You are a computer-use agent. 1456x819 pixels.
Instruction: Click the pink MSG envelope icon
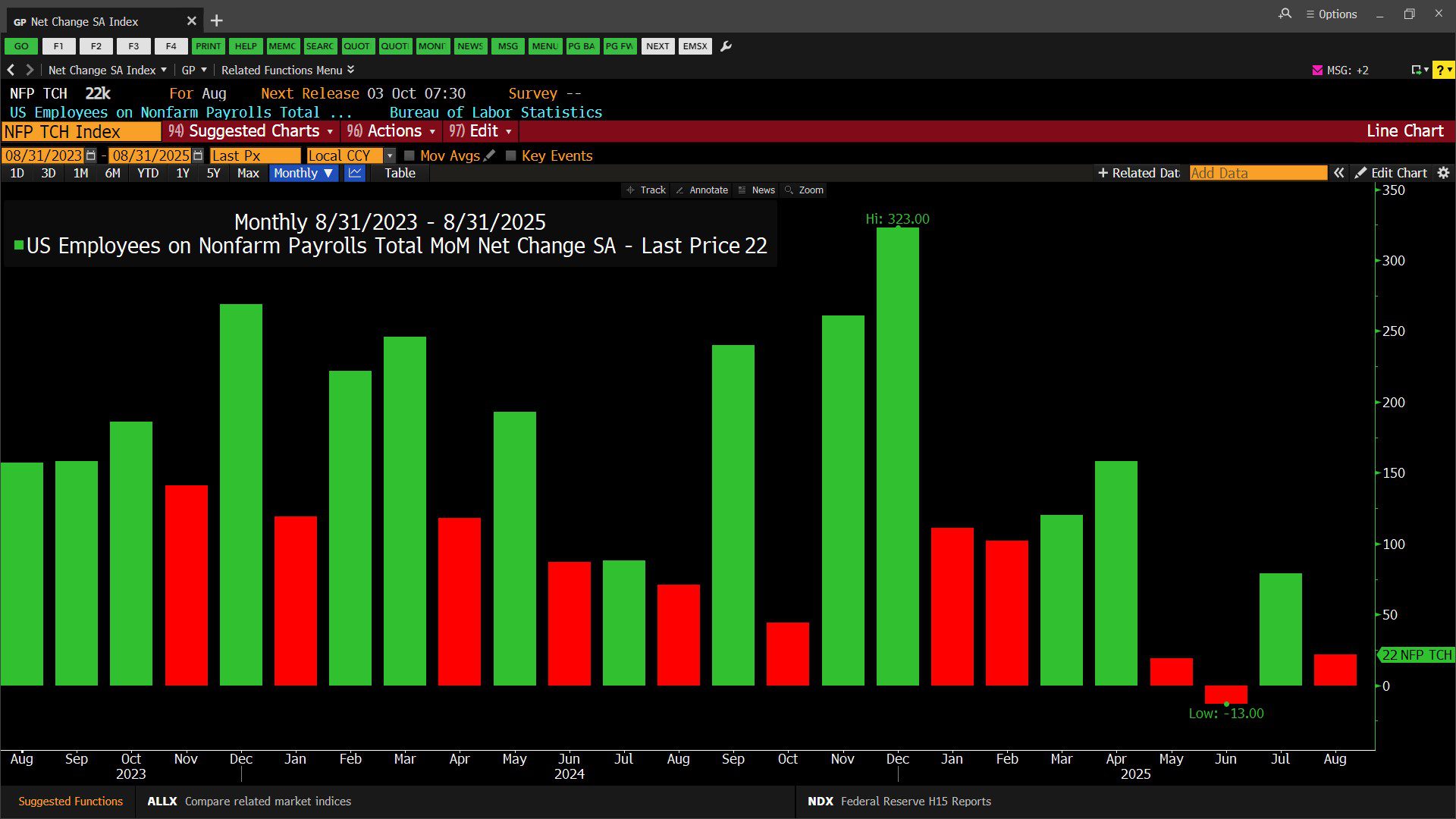pyautogui.click(x=1317, y=70)
